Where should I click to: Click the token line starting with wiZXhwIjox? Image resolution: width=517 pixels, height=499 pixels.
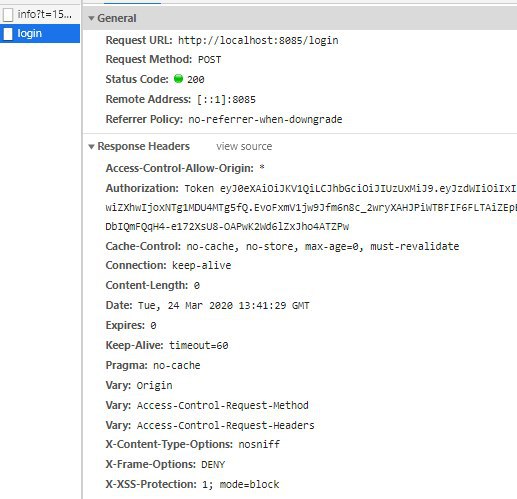pyautogui.click(x=311, y=208)
